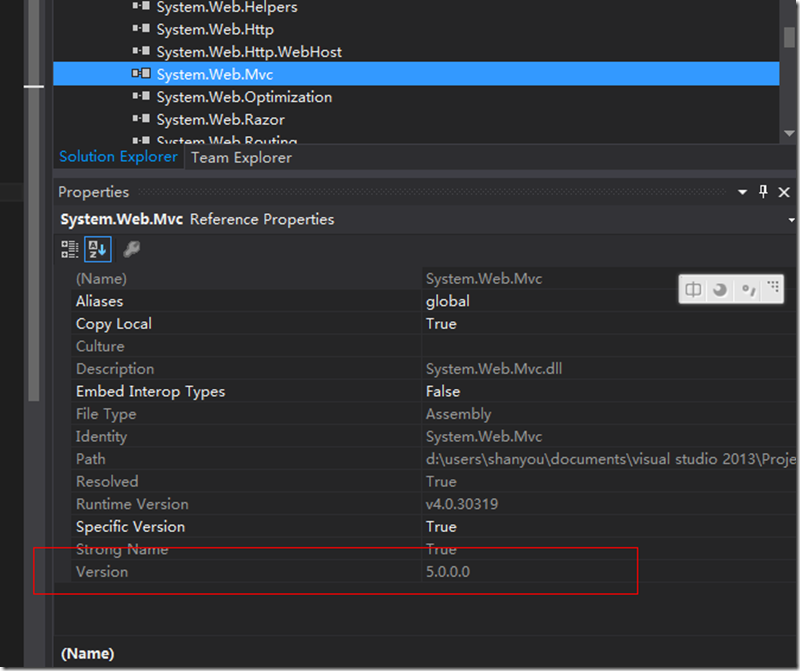This screenshot has height=671, width=800.
Task: Click the IME Chinese mode icon
Action: [x=693, y=290]
